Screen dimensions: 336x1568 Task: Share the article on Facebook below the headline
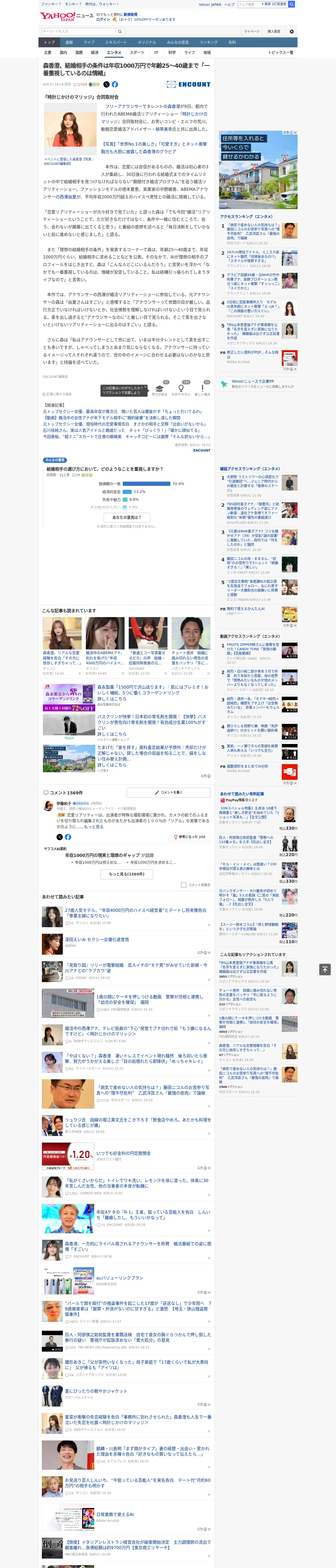click(x=115, y=85)
